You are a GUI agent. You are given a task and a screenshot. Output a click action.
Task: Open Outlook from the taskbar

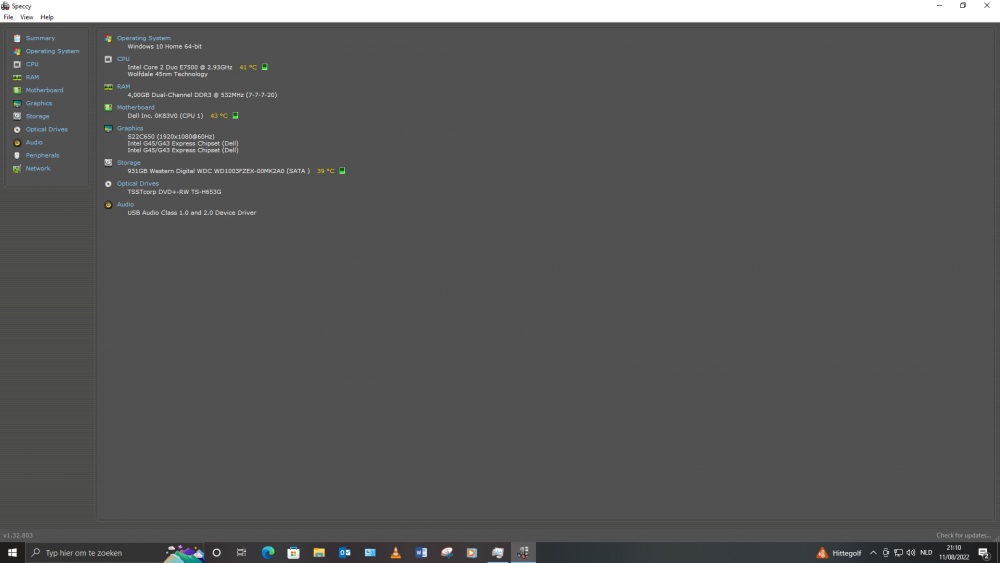(x=344, y=553)
